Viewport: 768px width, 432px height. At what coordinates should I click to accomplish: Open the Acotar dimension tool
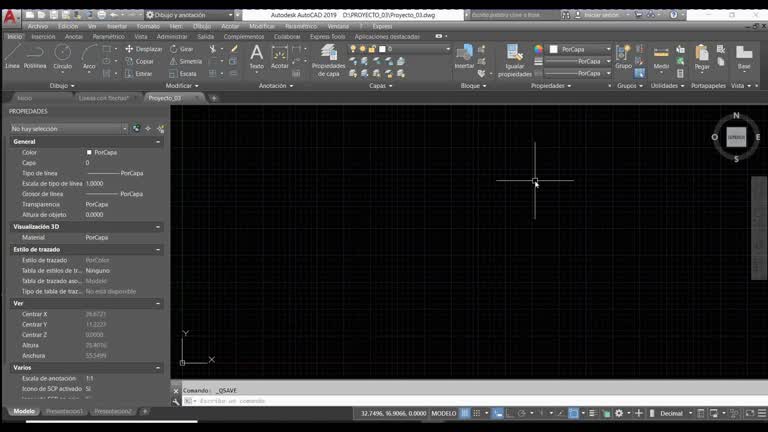coord(279,57)
